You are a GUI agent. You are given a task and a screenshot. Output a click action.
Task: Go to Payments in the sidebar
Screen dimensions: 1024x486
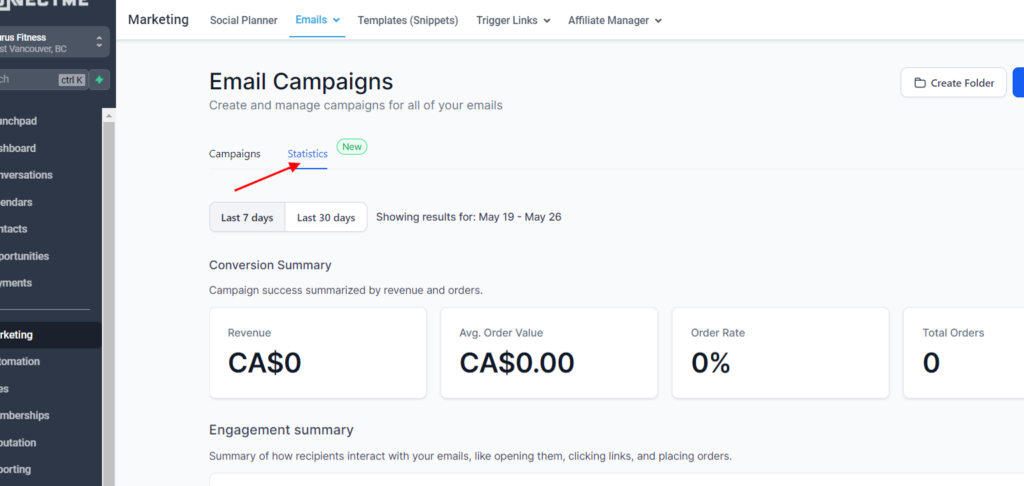point(16,283)
